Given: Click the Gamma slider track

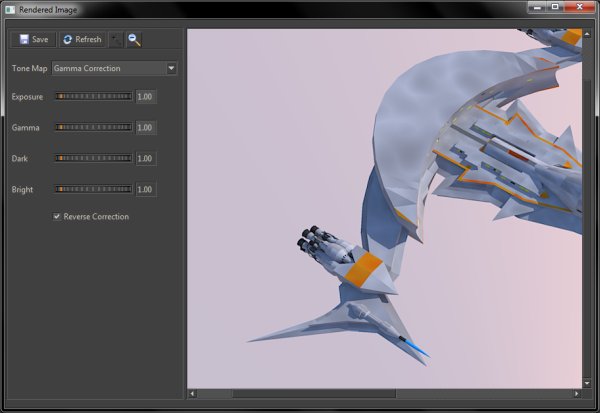Looking at the screenshot, I should [x=93, y=128].
